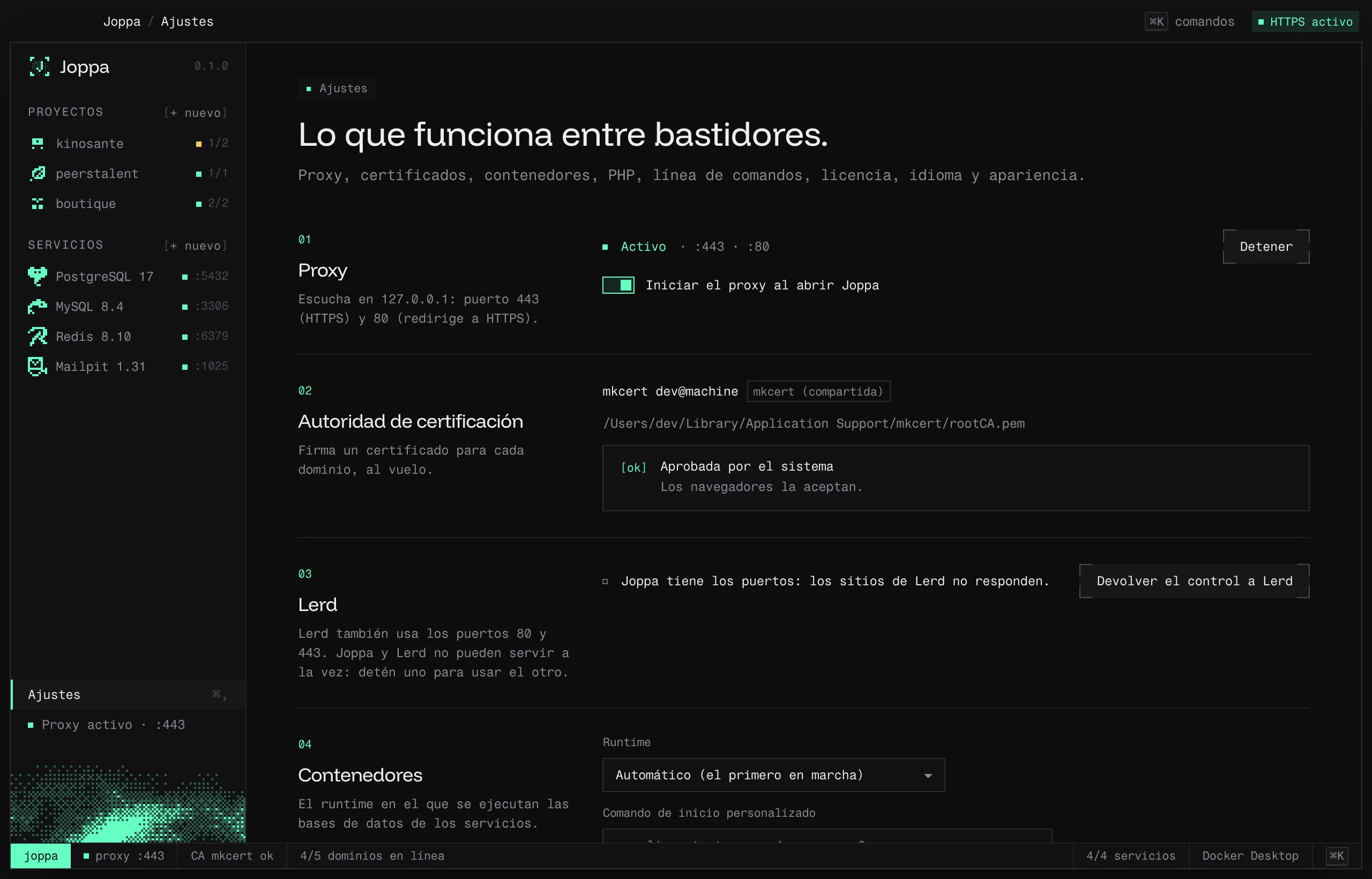Click the Joppa logo icon in sidebar

(x=39, y=67)
